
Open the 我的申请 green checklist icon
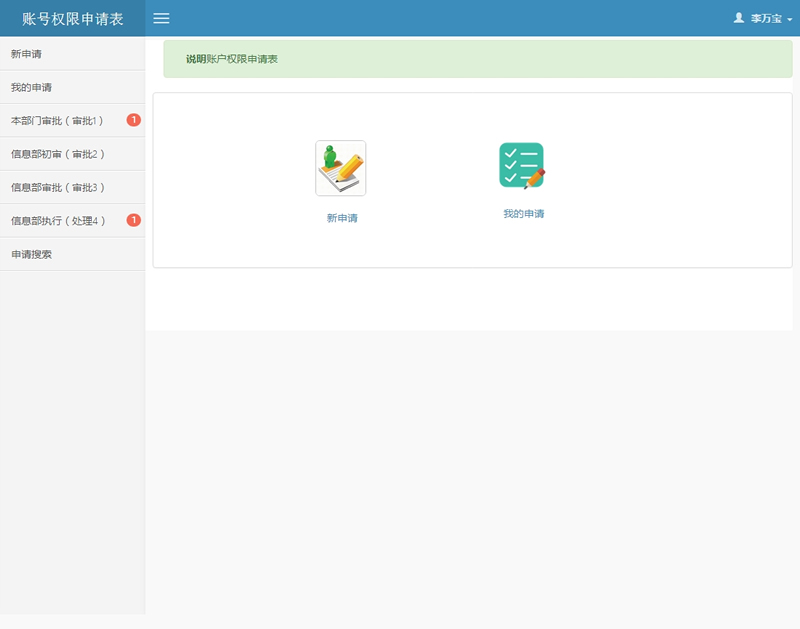pos(522,166)
